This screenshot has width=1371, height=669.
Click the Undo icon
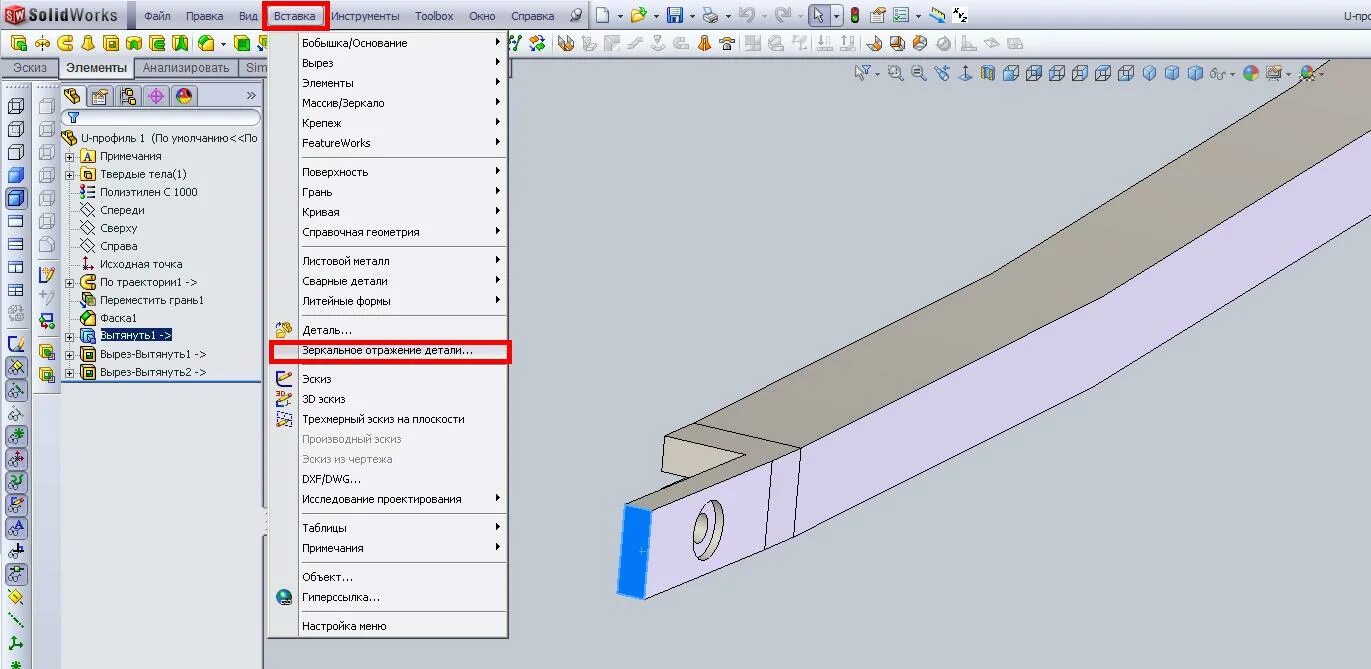(x=746, y=15)
